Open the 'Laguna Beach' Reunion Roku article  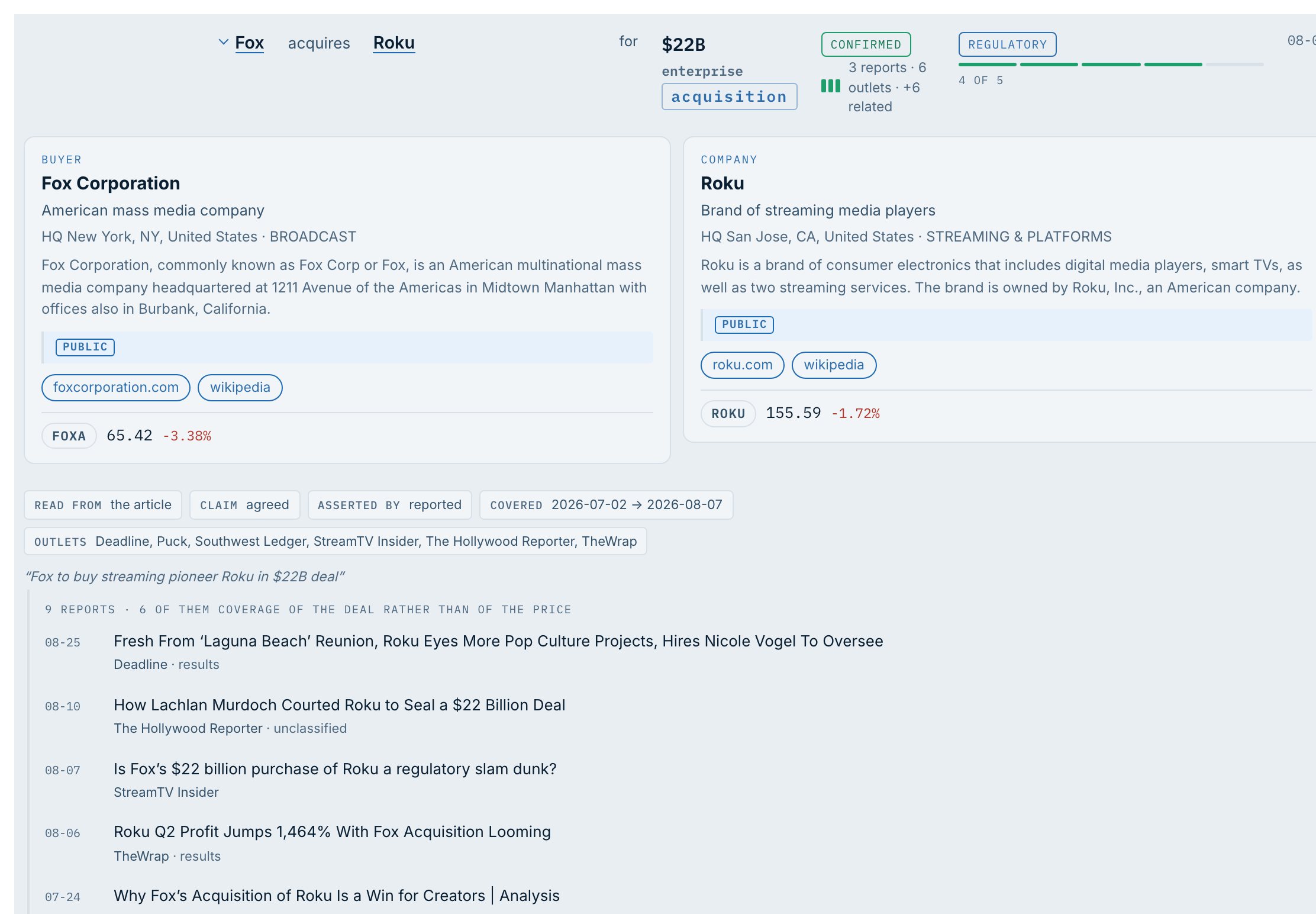pyautogui.click(x=498, y=641)
